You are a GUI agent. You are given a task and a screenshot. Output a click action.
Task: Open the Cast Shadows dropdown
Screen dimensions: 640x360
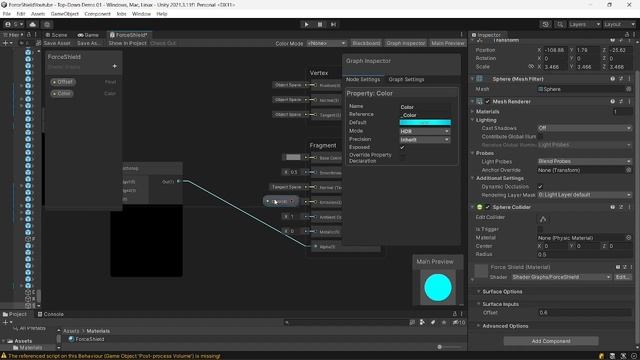coord(584,128)
